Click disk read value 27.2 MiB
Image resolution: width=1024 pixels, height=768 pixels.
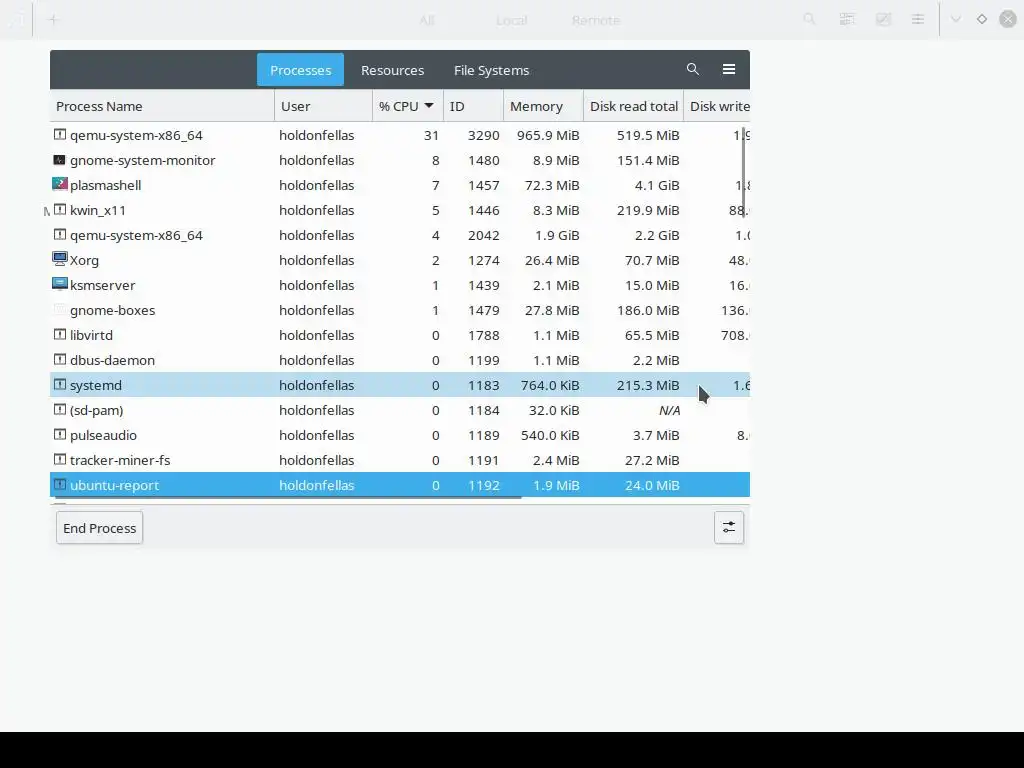[652, 460]
